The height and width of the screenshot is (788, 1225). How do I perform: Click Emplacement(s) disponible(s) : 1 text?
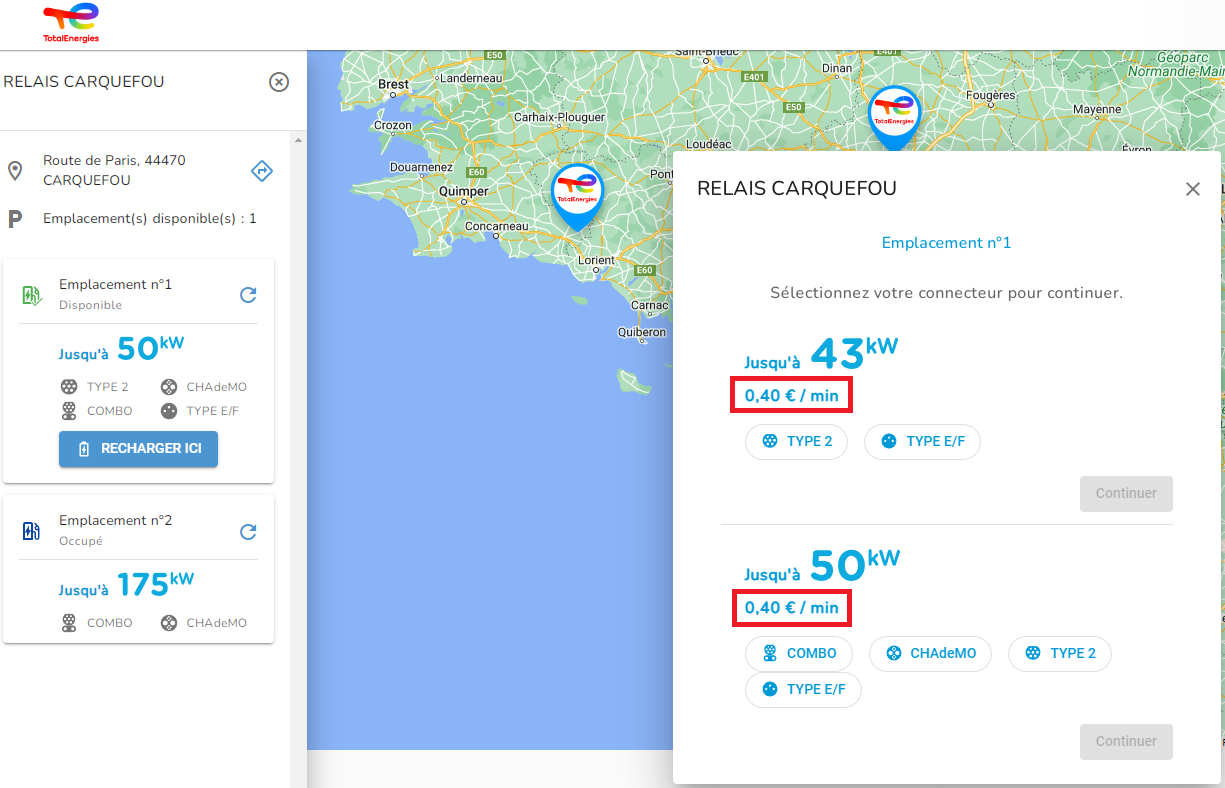[150, 218]
